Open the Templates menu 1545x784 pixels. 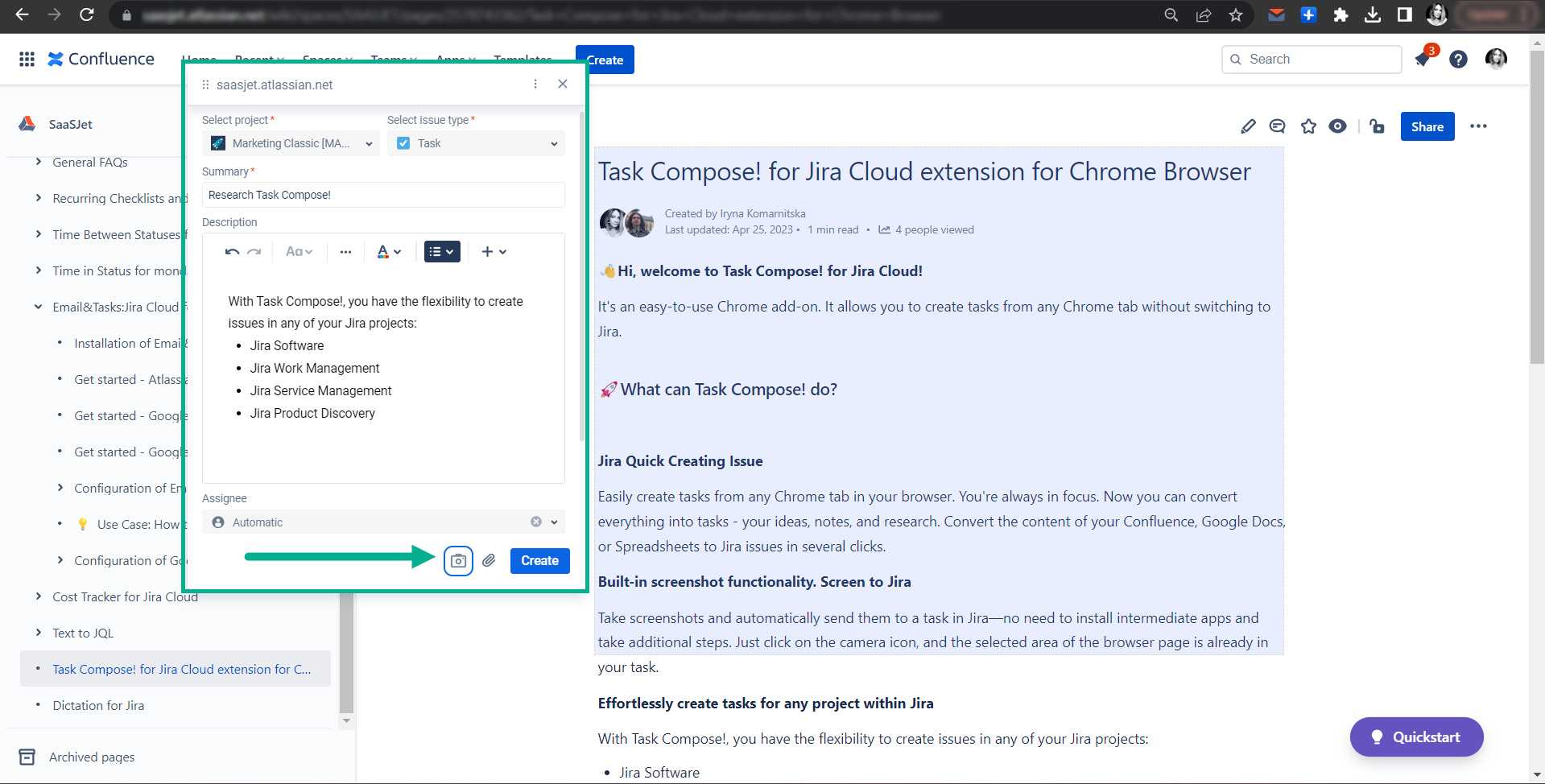[523, 60]
